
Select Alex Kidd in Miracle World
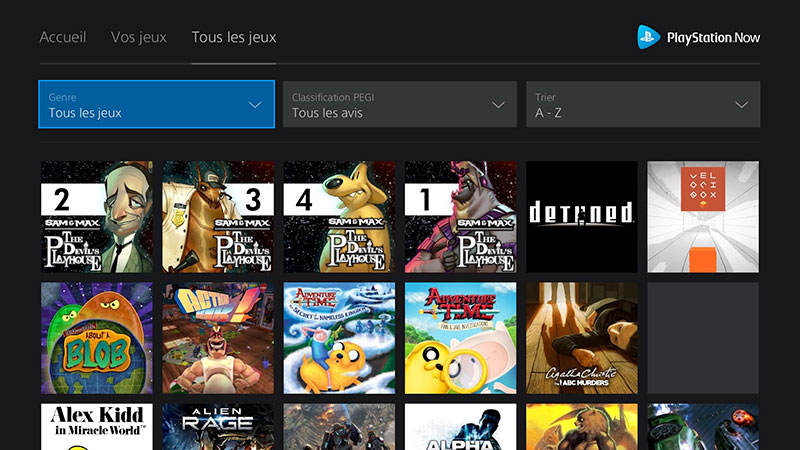pyautogui.click(x=97, y=427)
